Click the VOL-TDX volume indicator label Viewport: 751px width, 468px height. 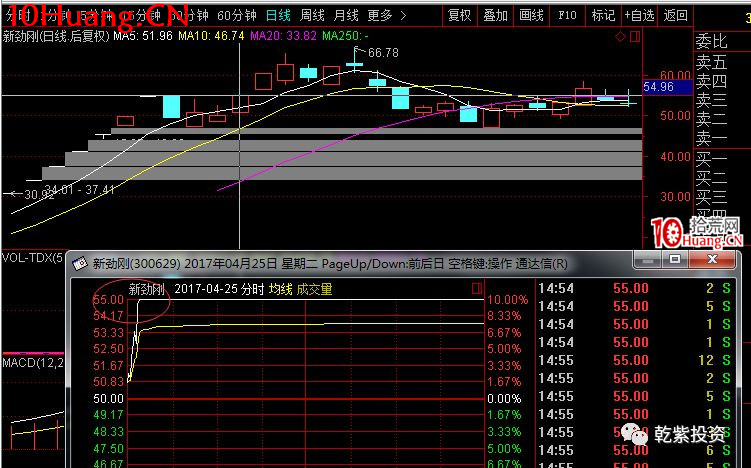(33, 258)
